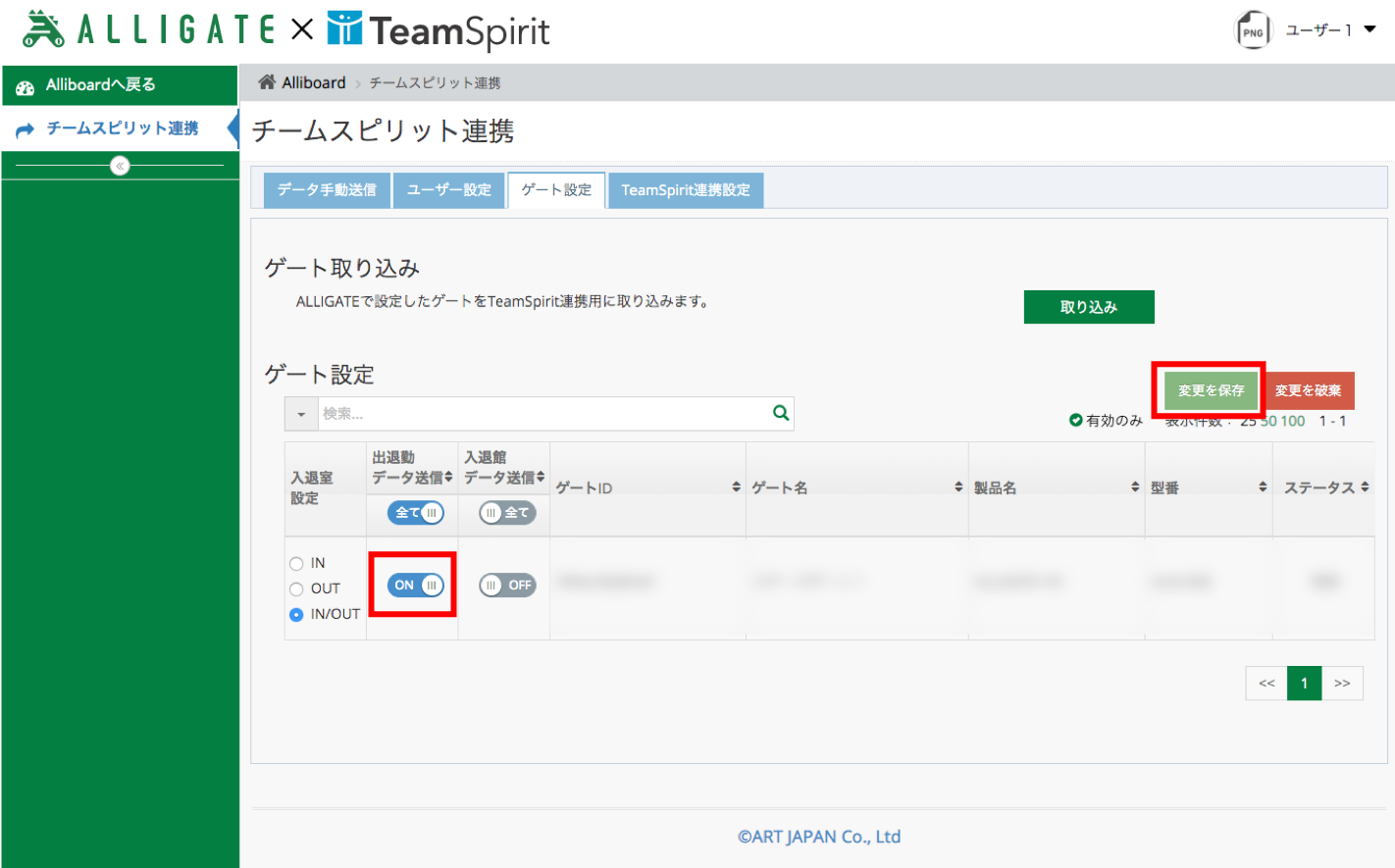Select the IN/OUT radio button
The height and width of the screenshot is (868, 1395).
click(296, 615)
